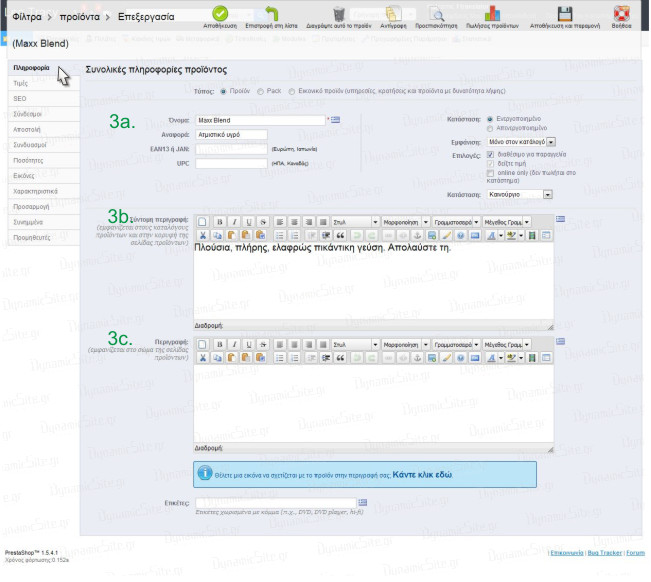This screenshot has width=651, height=582.
Task: Click the language flag next to the Όνομα field
Action: pyautogui.click(x=335, y=120)
